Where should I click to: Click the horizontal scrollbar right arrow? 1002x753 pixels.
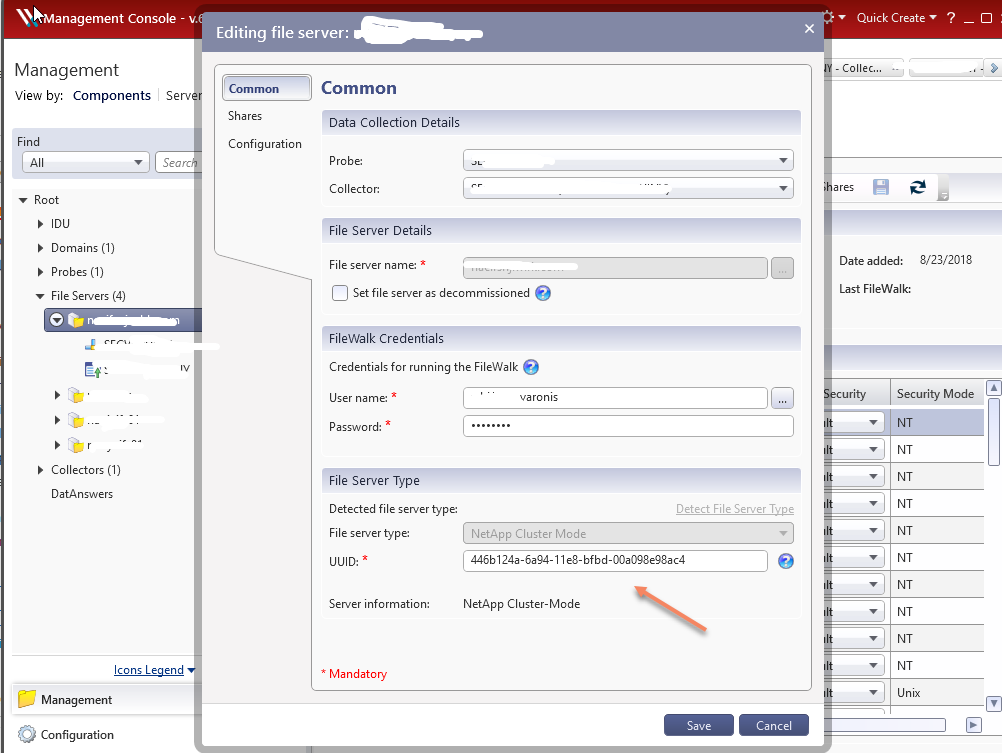coord(973,725)
